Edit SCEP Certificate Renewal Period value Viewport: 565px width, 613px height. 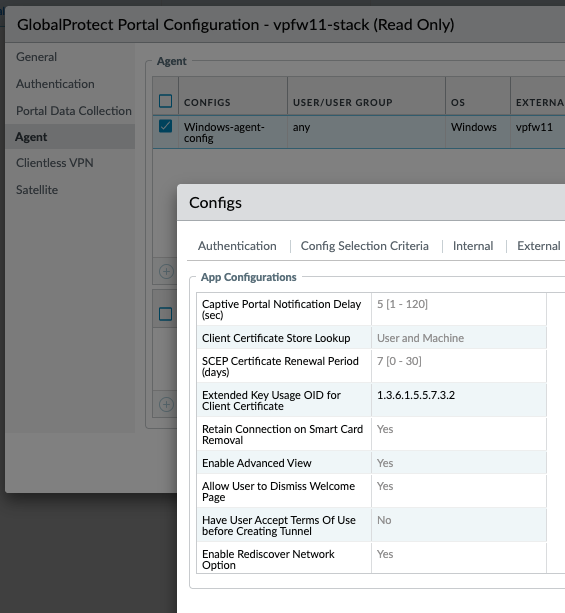pyautogui.click(x=459, y=366)
